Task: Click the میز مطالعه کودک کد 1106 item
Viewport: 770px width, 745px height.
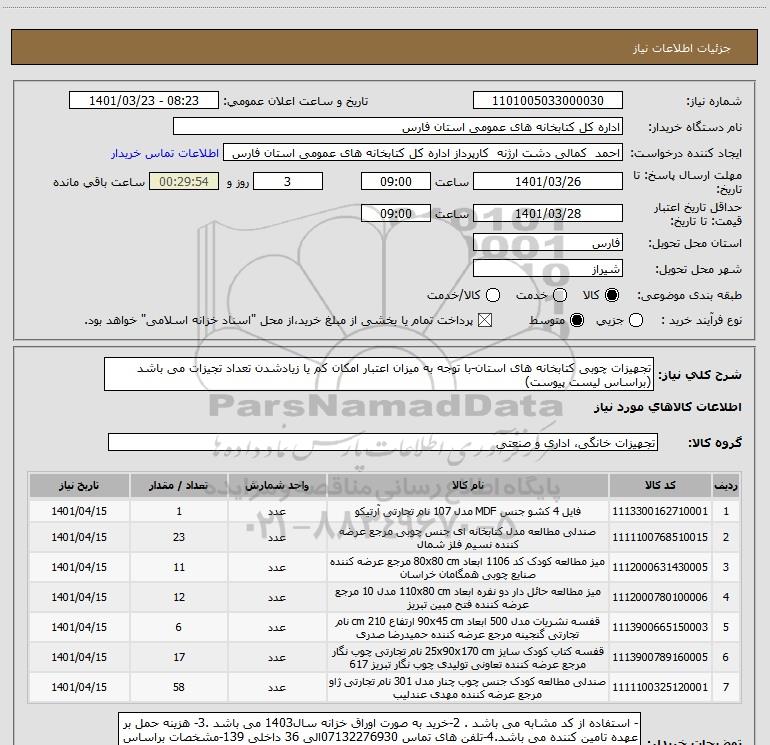Action: tap(468, 568)
